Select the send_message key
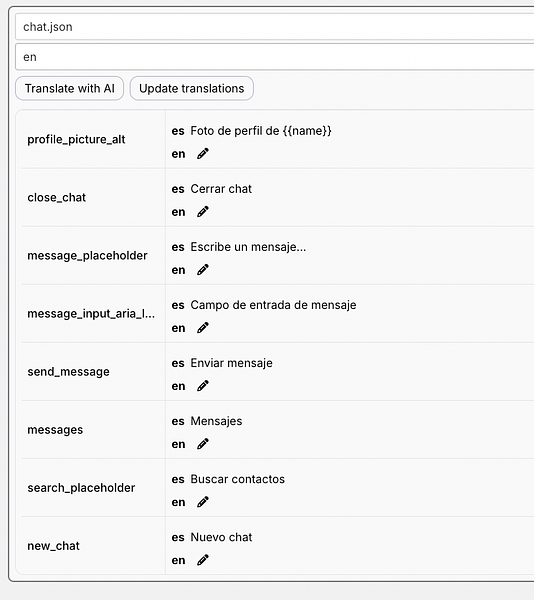Viewport: 534px width, 600px height. 68,372
